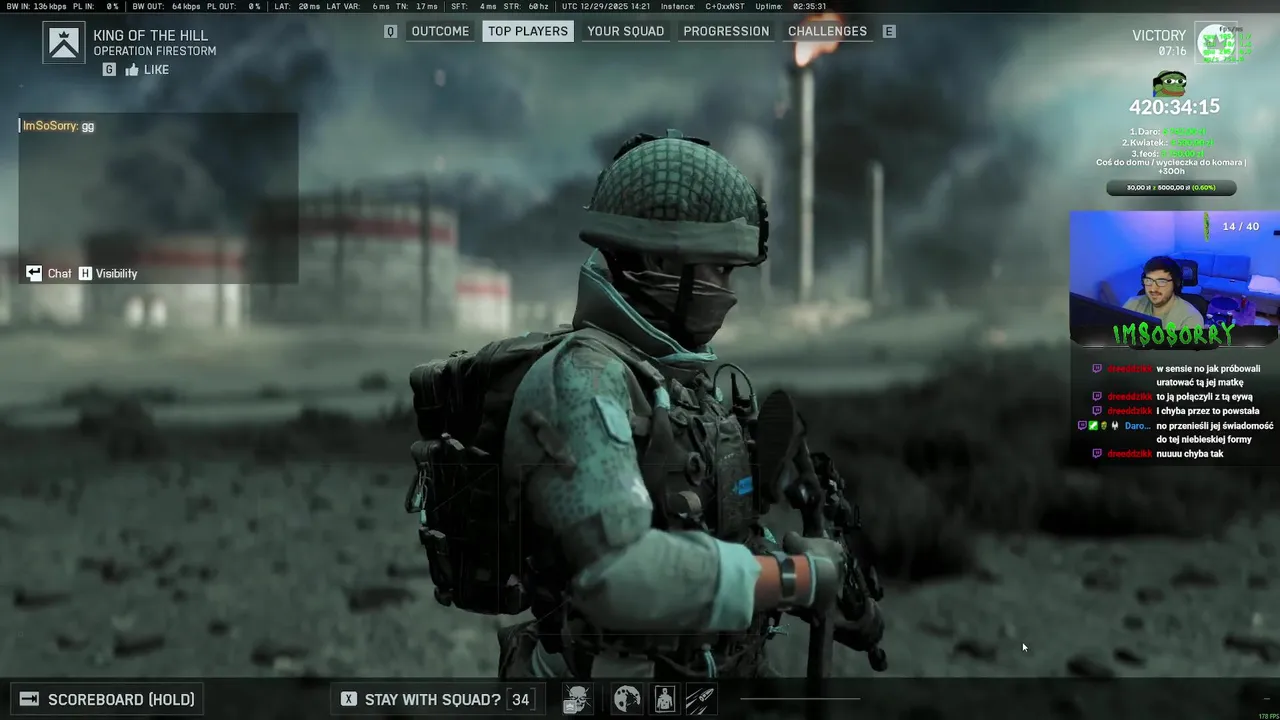The image size is (1280, 720).
Task: Like the match with the thumbs-up icon
Action: (132, 70)
